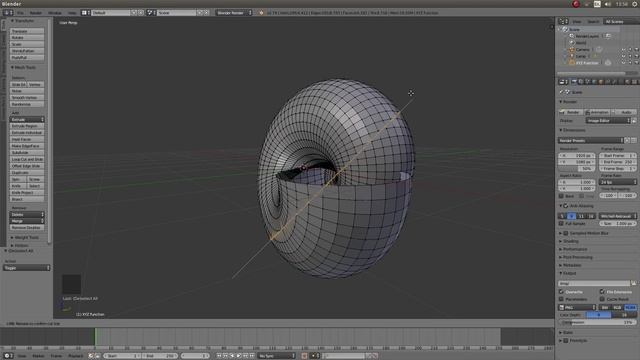Click the Resolution X field
The height and width of the screenshot is (360, 640).
(x=576, y=156)
